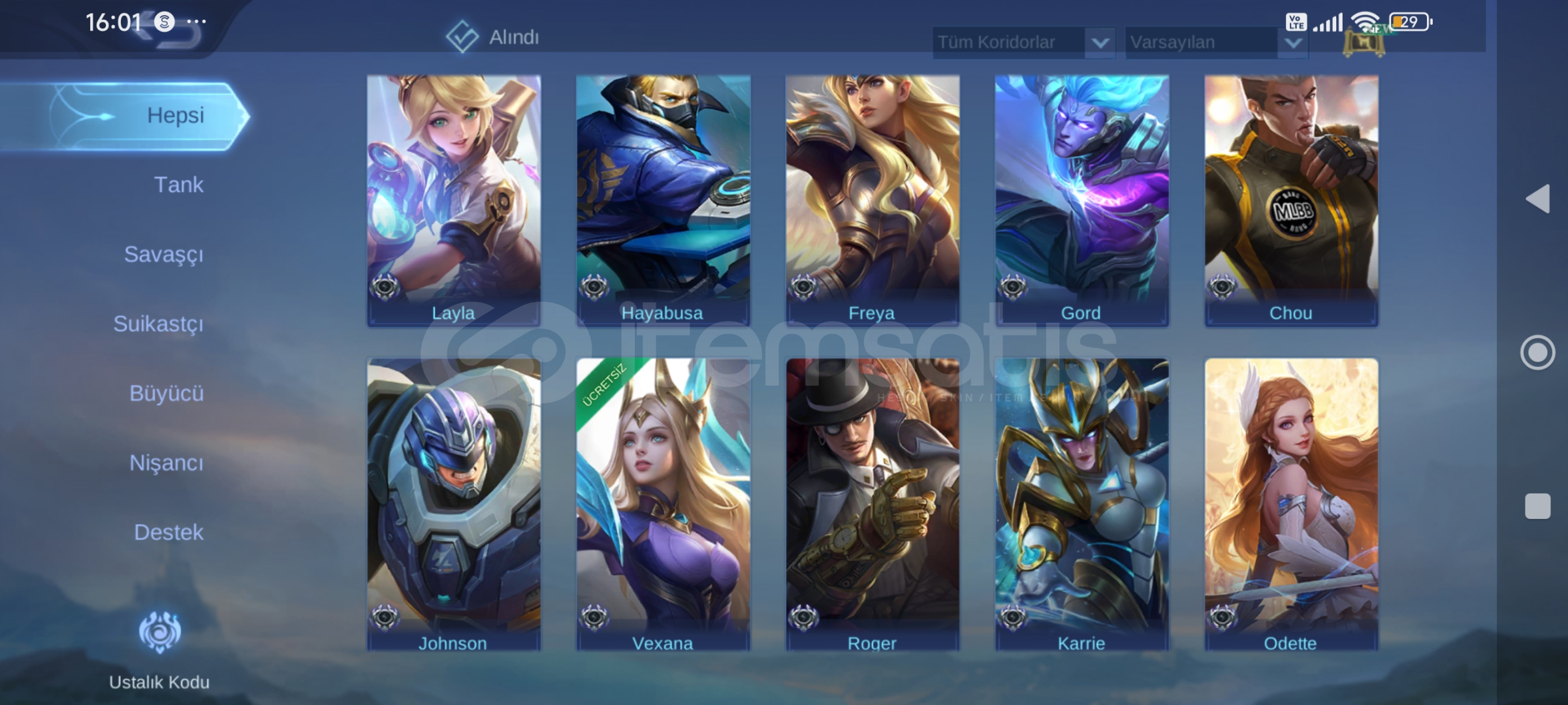Tap the Android home circle icon
This screenshot has height=705, width=1568.
point(1537,352)
